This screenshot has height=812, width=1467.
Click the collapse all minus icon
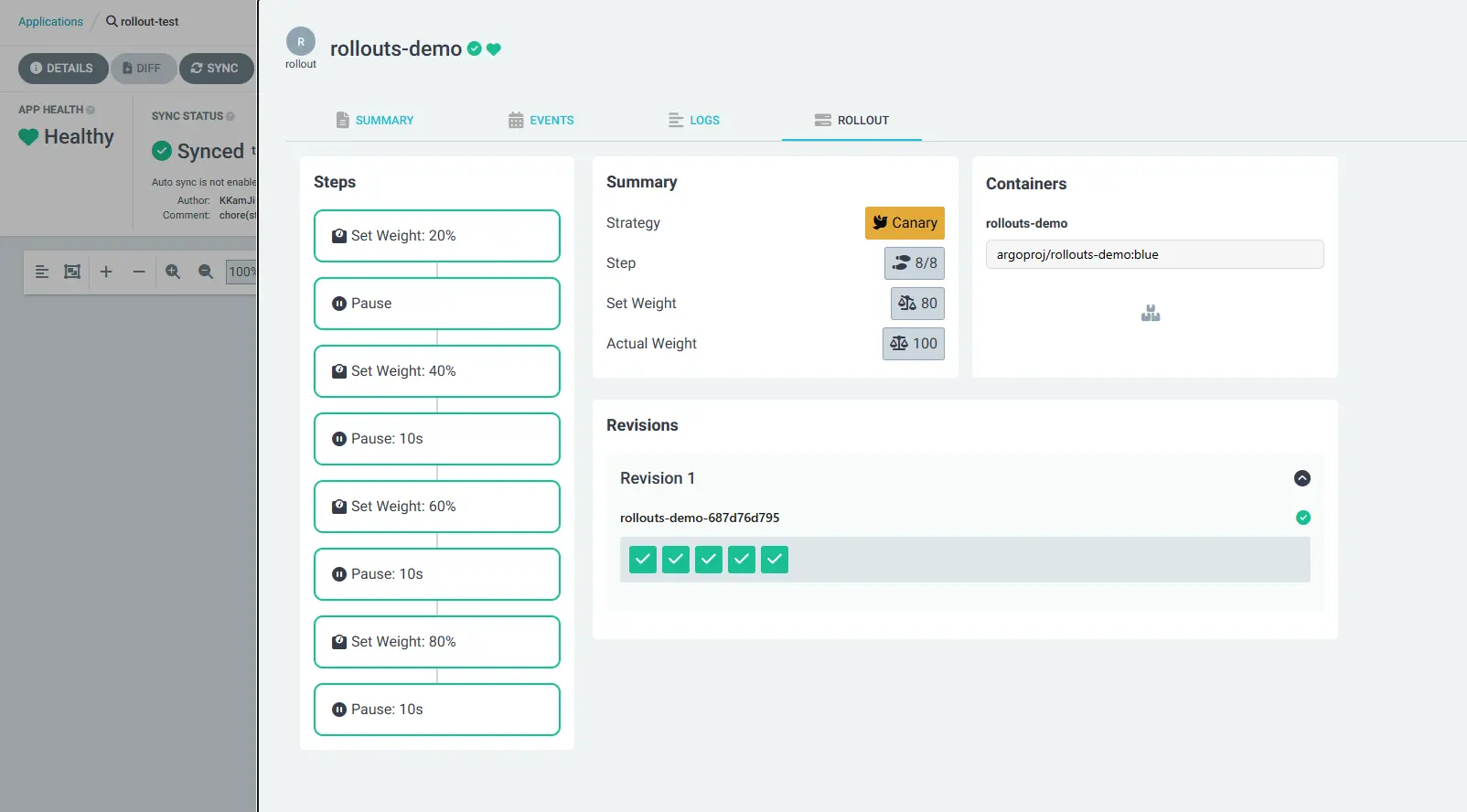point(139,272)
